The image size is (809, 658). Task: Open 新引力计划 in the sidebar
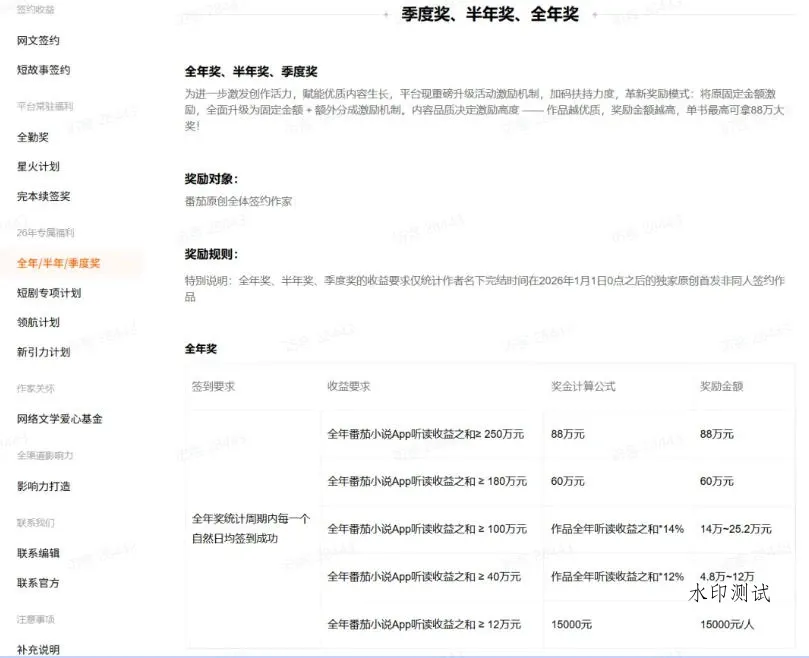[x=43, y=352]
